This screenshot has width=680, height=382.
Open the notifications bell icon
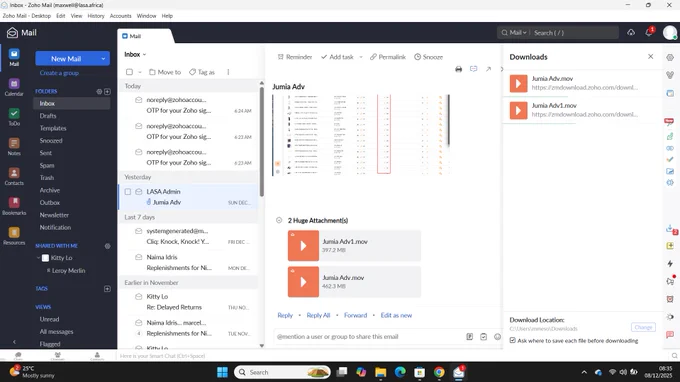click(x=649, y=33)
